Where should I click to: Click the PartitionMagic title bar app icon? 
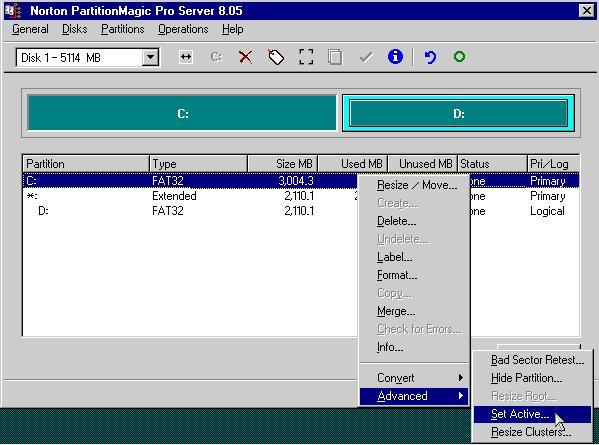pyautogui.click(x=13, y=10)
